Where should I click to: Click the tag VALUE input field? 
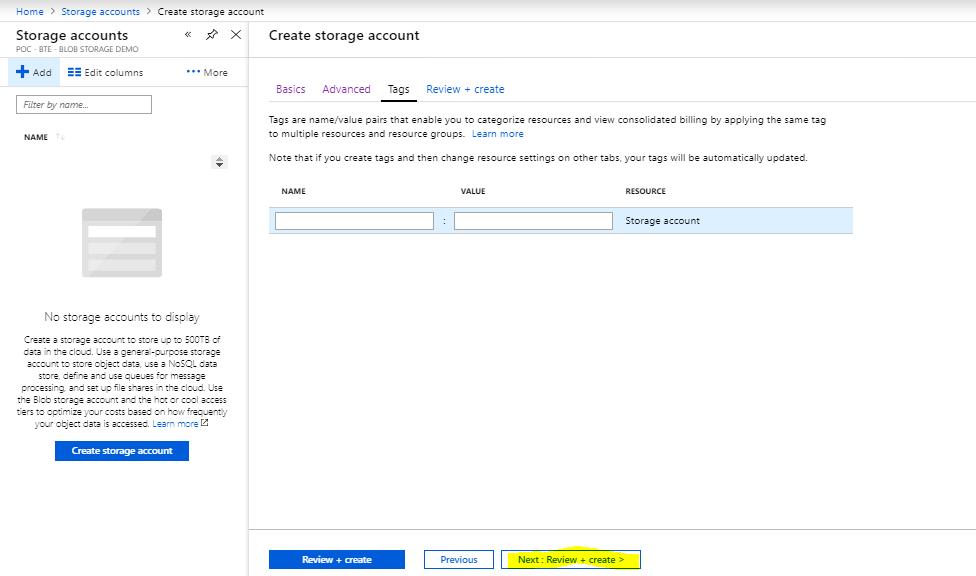533,221
